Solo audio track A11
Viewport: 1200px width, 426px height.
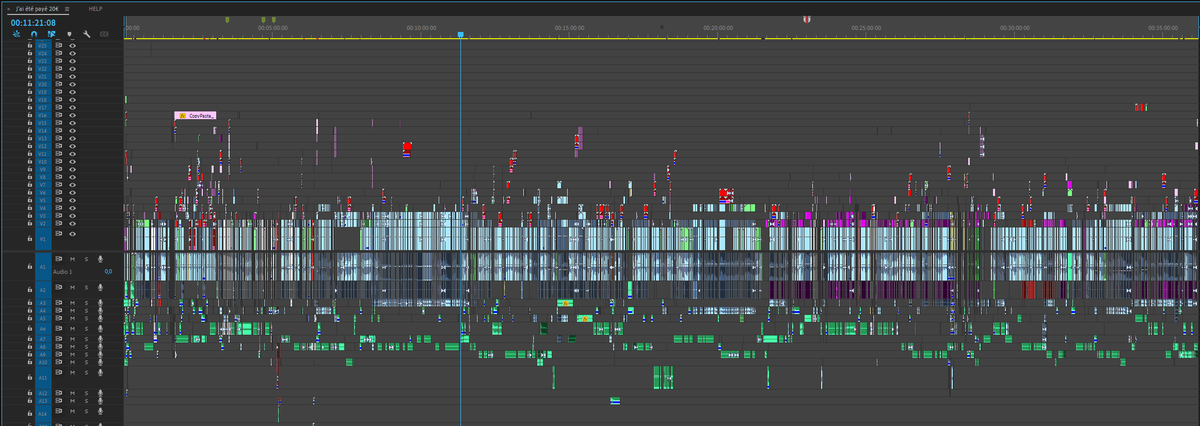click(86, 372)
